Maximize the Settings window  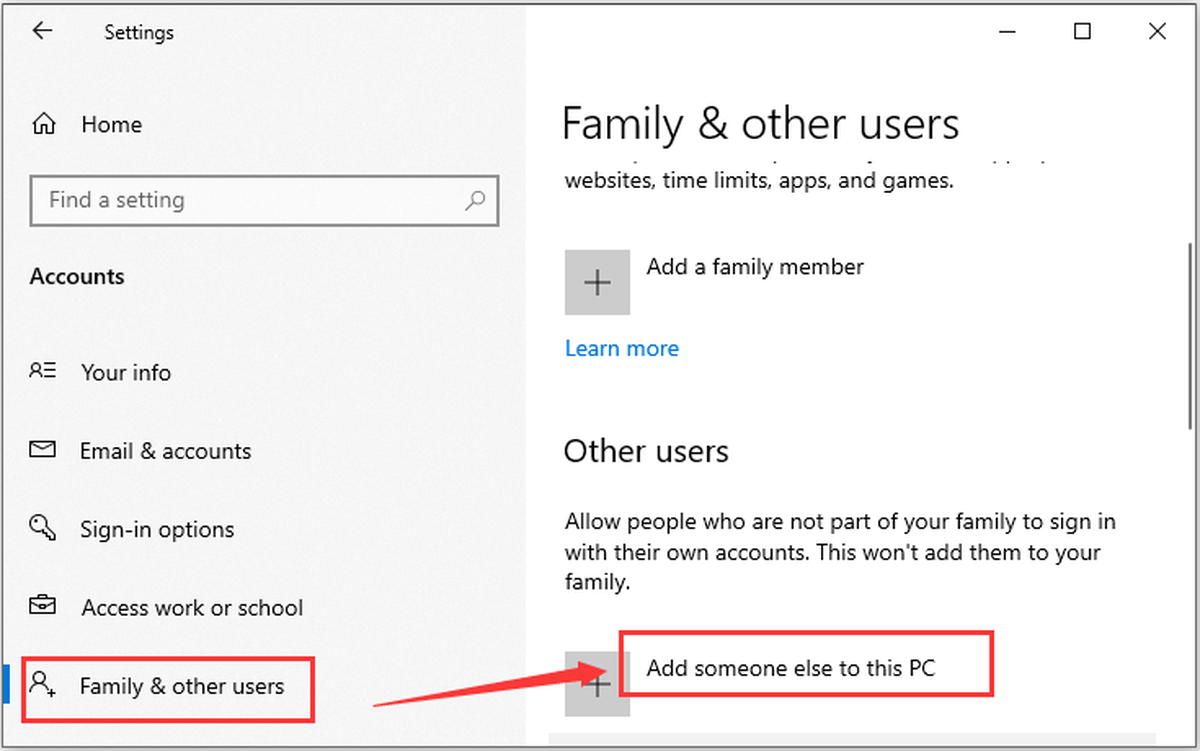click(1082, 32)
